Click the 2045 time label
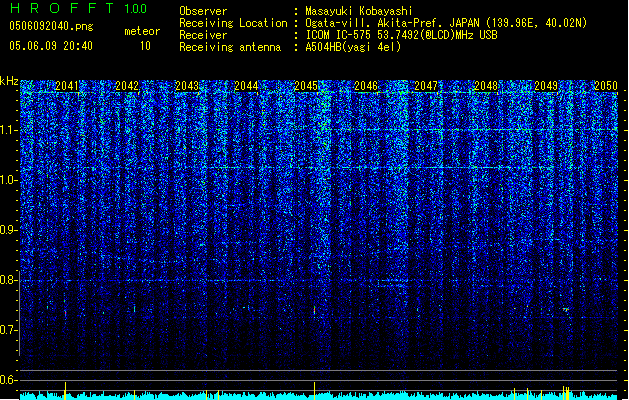The height and width of the screenshot is (400, 629). pos(306,86)
